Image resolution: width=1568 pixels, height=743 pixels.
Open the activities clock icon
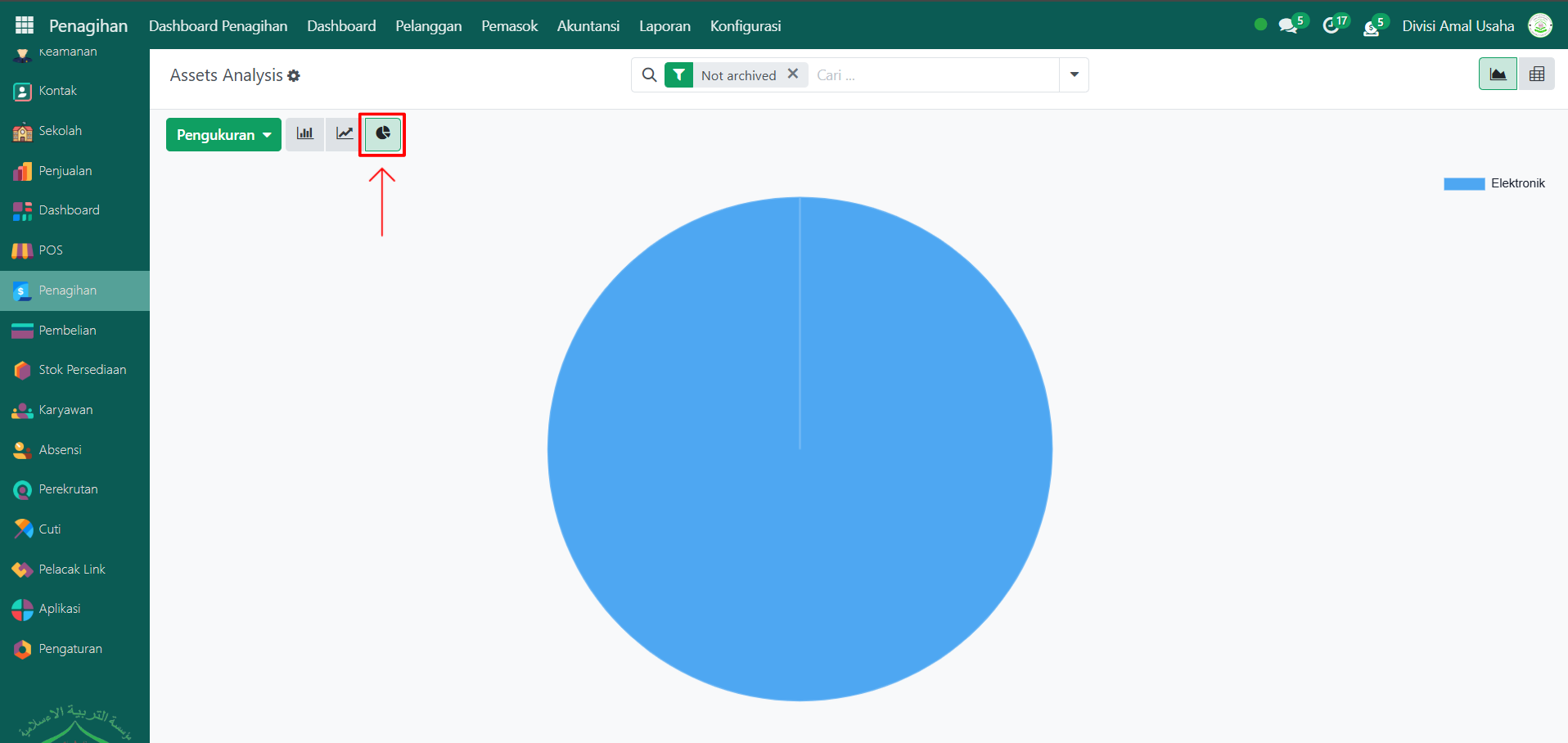tap(1331, 26)
